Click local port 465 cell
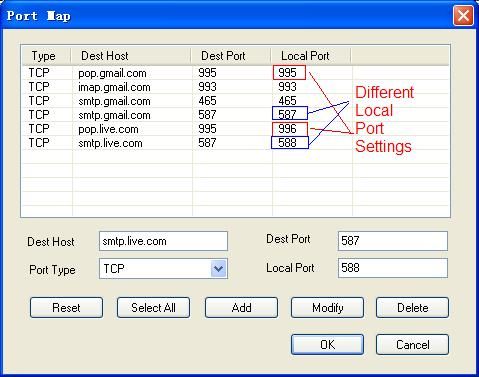This screenshot has height=377, width=479. pyautogui.click(x=287, y=101)
